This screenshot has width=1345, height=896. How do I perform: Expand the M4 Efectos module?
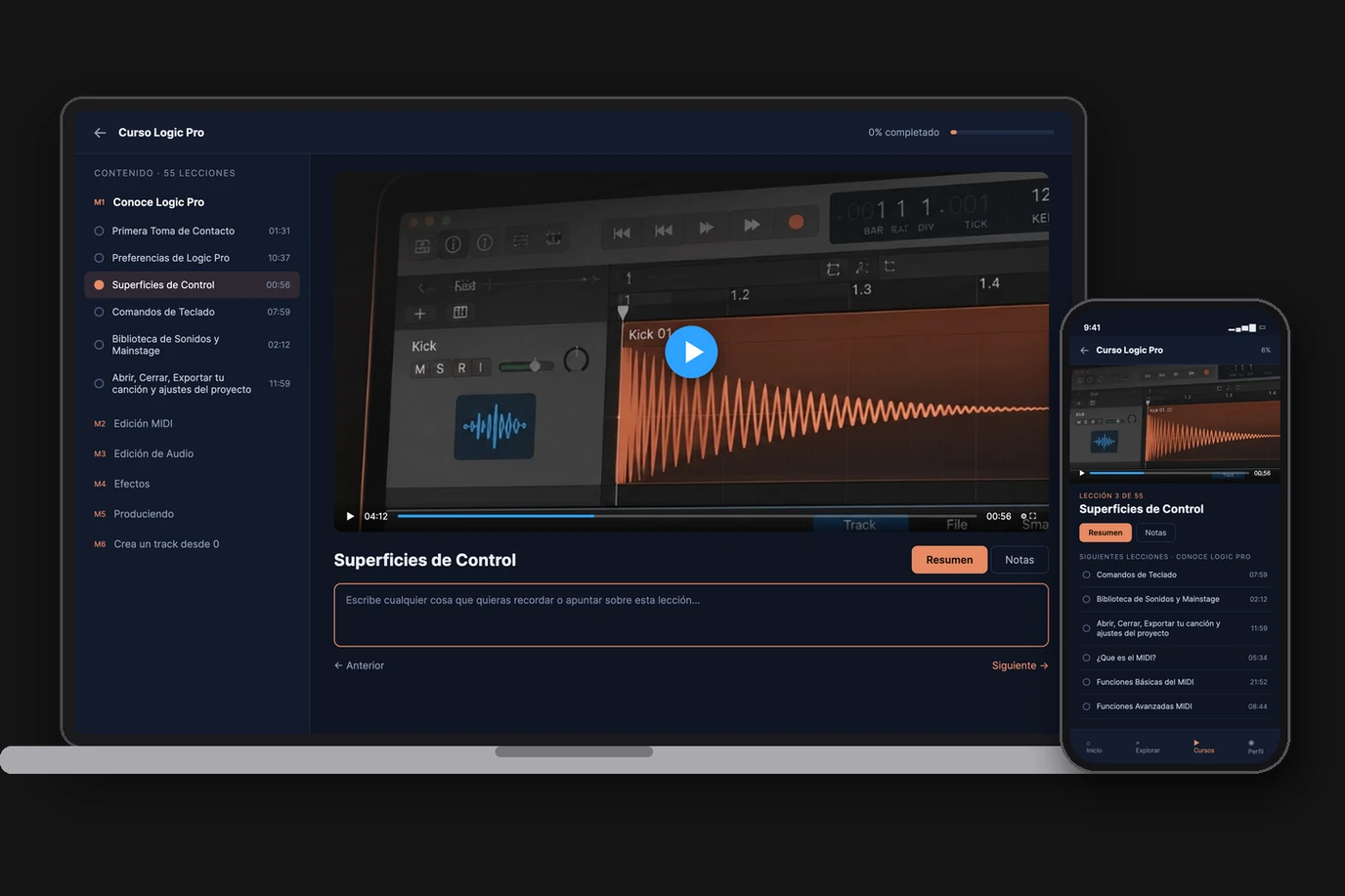[x=122, y=485]
